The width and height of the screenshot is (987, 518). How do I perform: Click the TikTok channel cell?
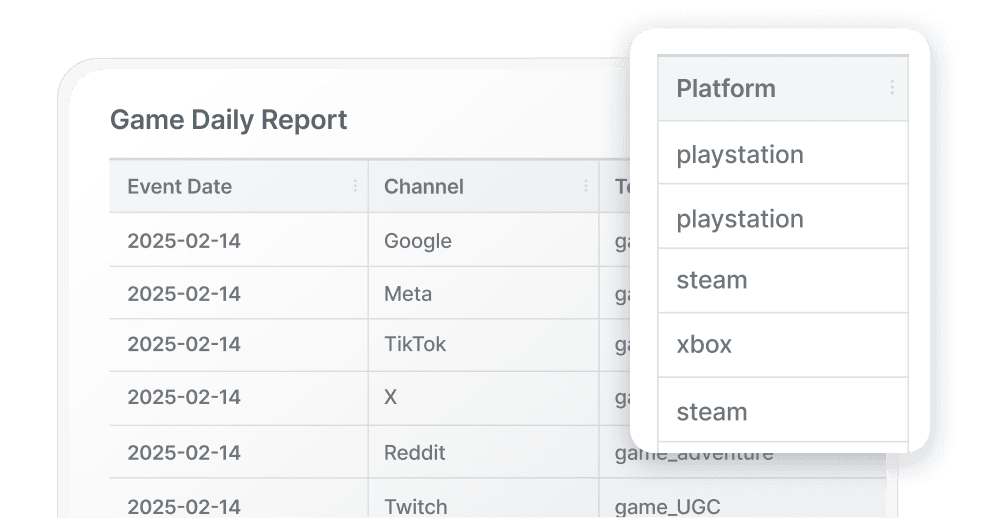point(415,344)
